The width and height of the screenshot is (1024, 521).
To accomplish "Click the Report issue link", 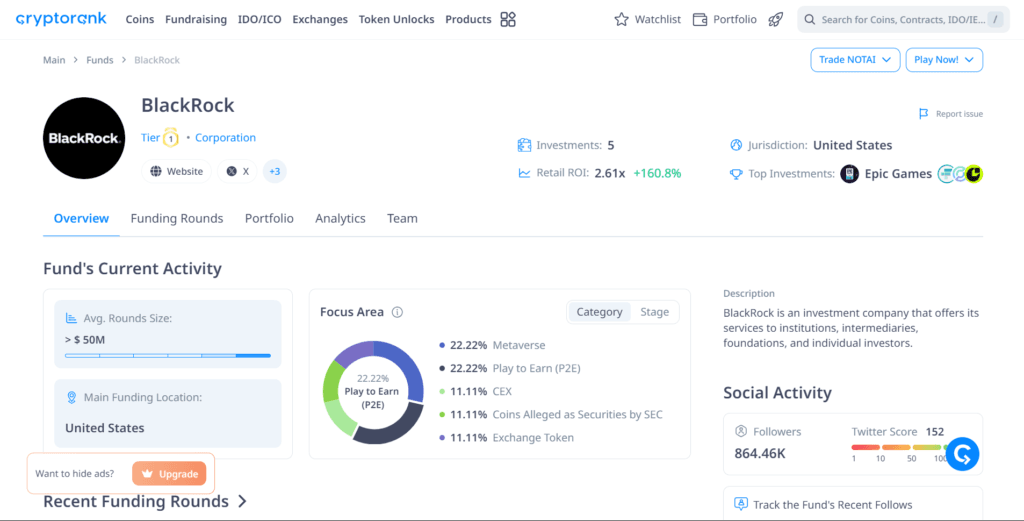I will [959, 114].
